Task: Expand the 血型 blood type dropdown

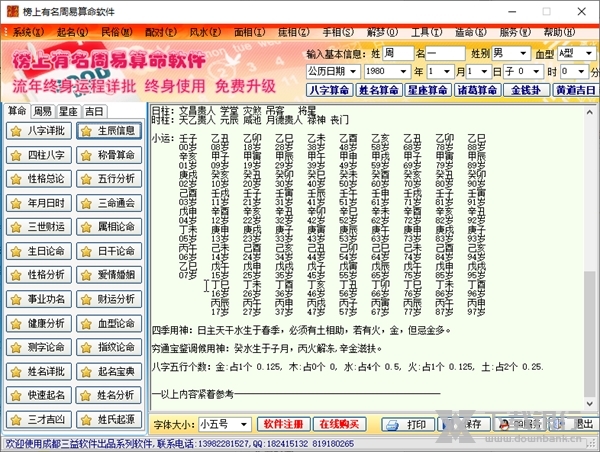Action: click(x=589, y=53)
